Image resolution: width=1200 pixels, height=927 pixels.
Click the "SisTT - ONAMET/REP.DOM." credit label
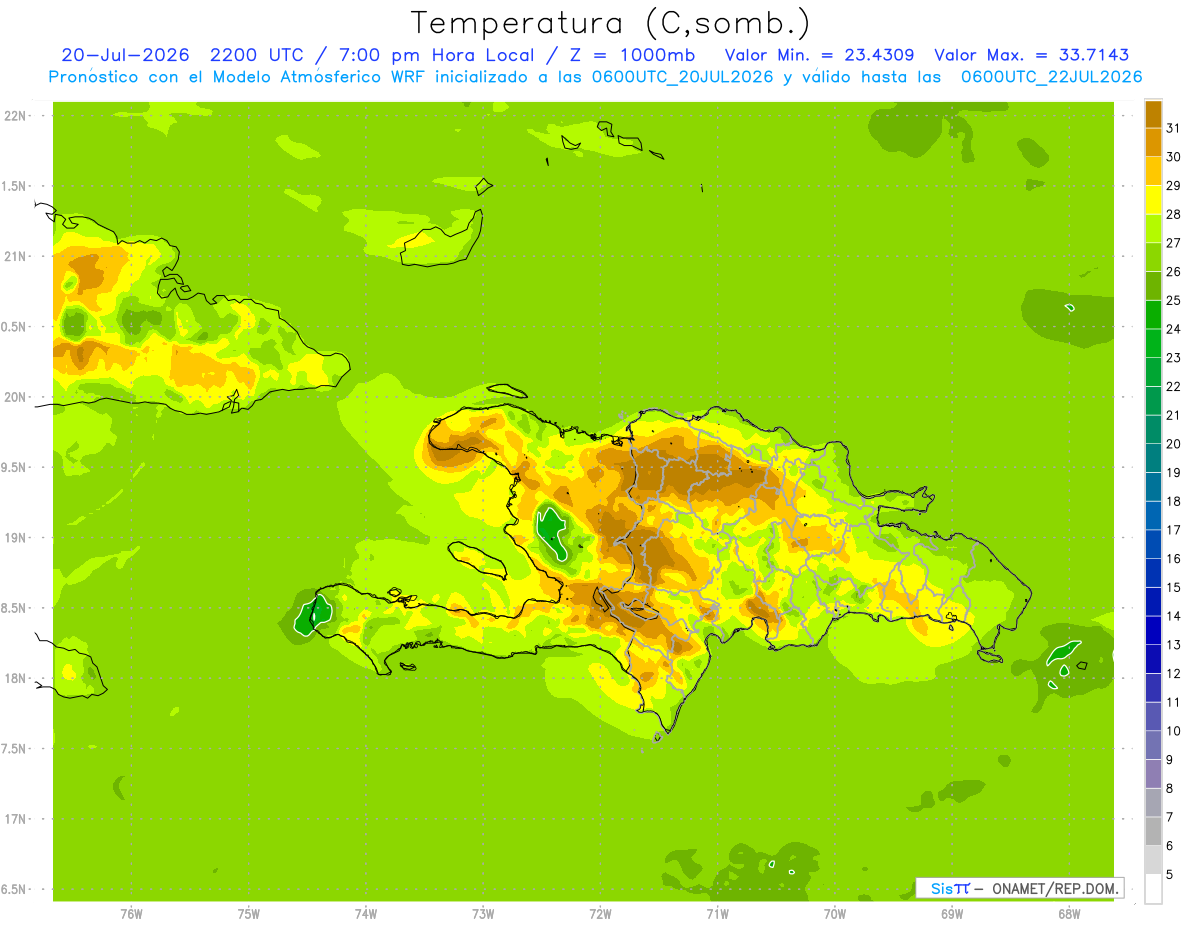[1019, 888]
